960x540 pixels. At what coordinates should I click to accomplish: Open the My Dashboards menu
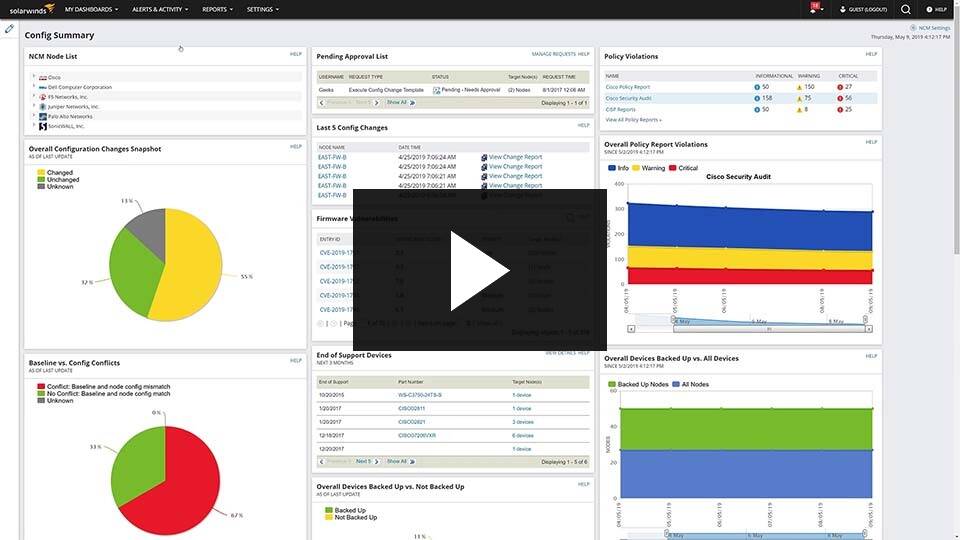[x=91, y=9]
